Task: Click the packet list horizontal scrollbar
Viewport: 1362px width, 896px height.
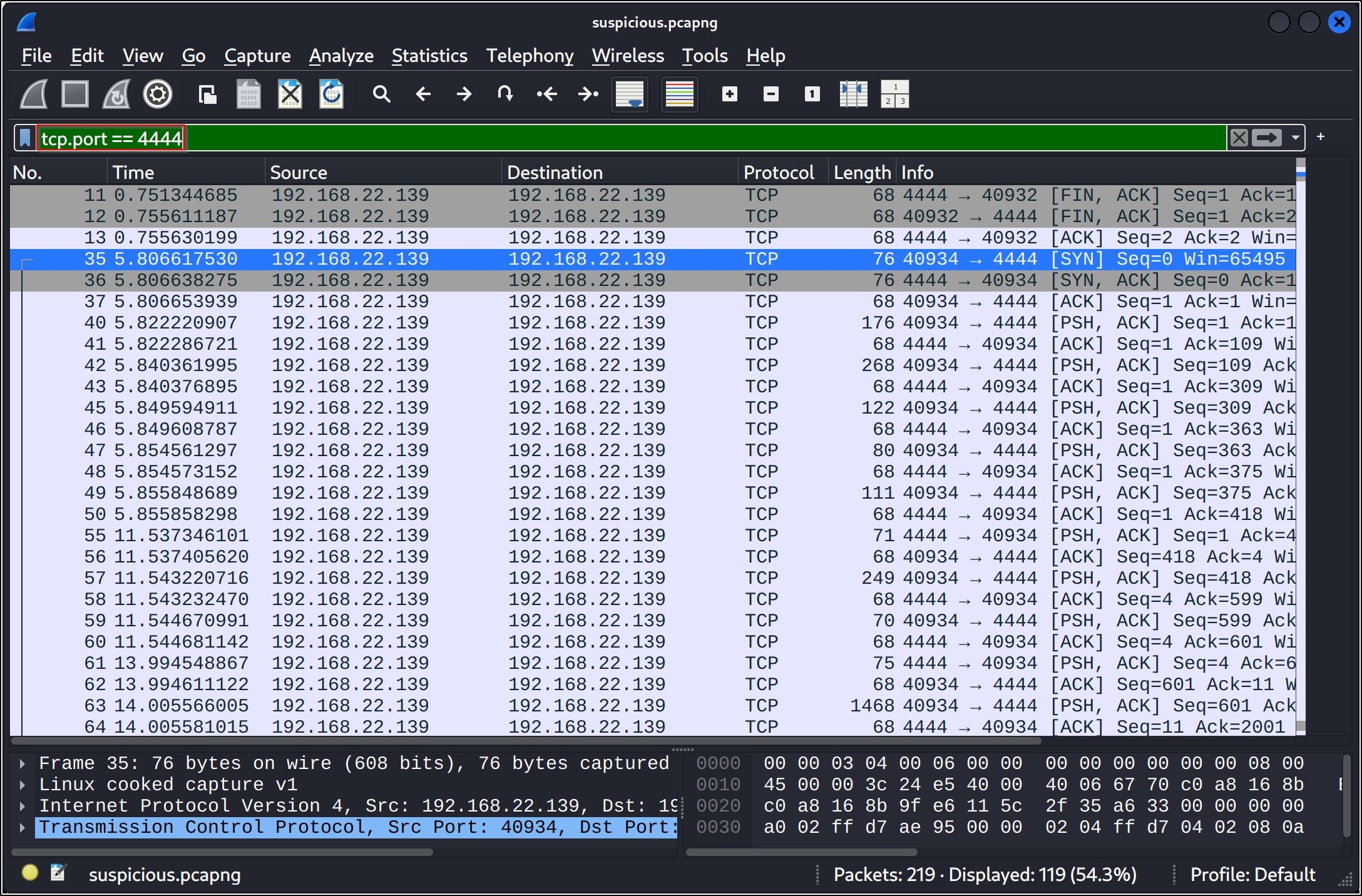Action: pyautogui.click(x=526, y=741)
